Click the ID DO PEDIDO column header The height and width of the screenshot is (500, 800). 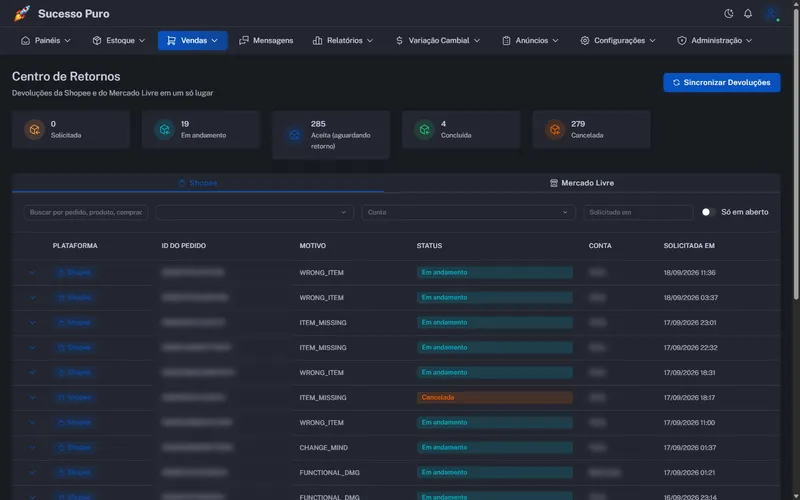pos(184,246)
